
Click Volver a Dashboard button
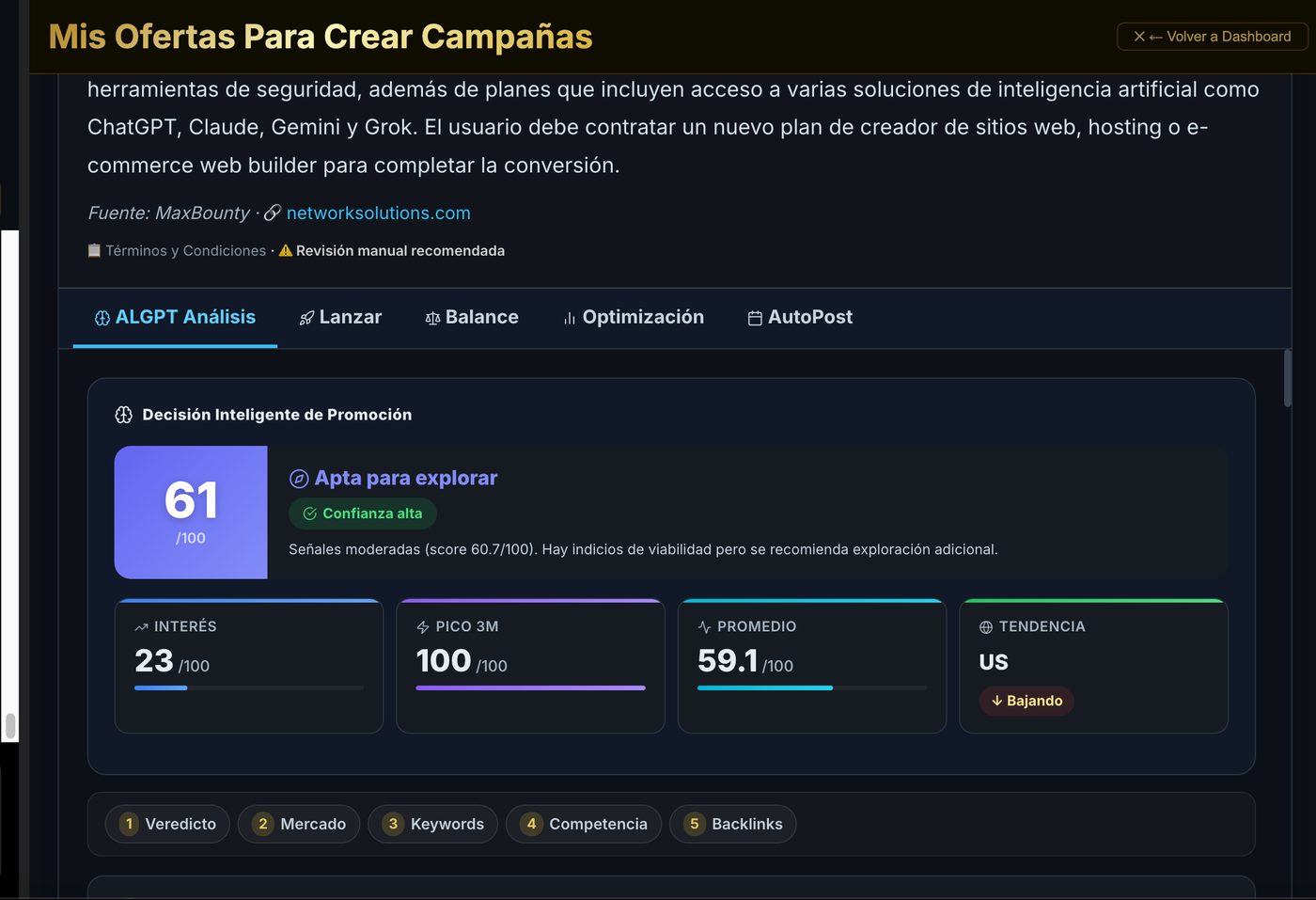point(1213,37)
